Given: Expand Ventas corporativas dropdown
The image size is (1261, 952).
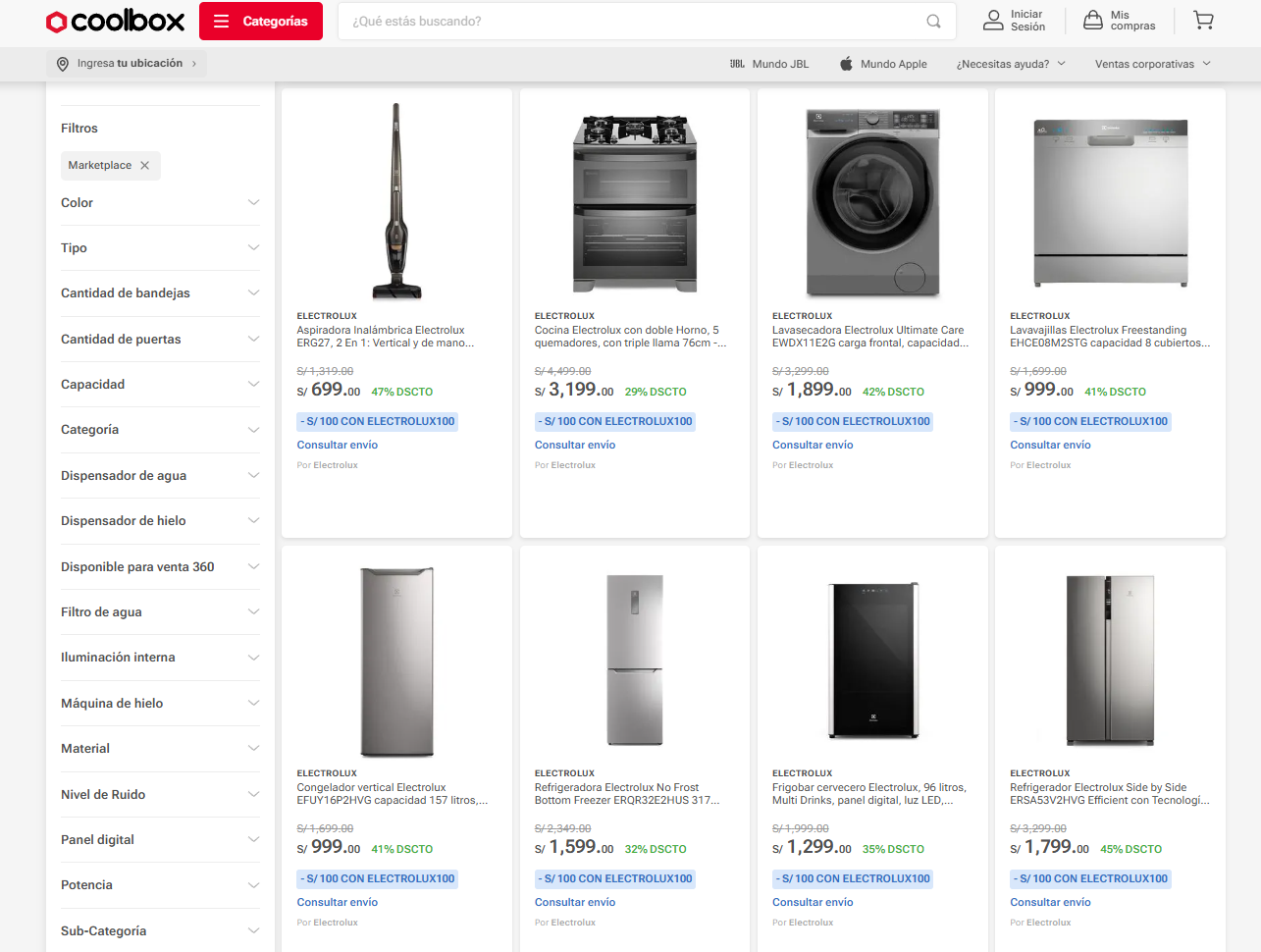Looking at the screenshot, I should (1153, 64).
